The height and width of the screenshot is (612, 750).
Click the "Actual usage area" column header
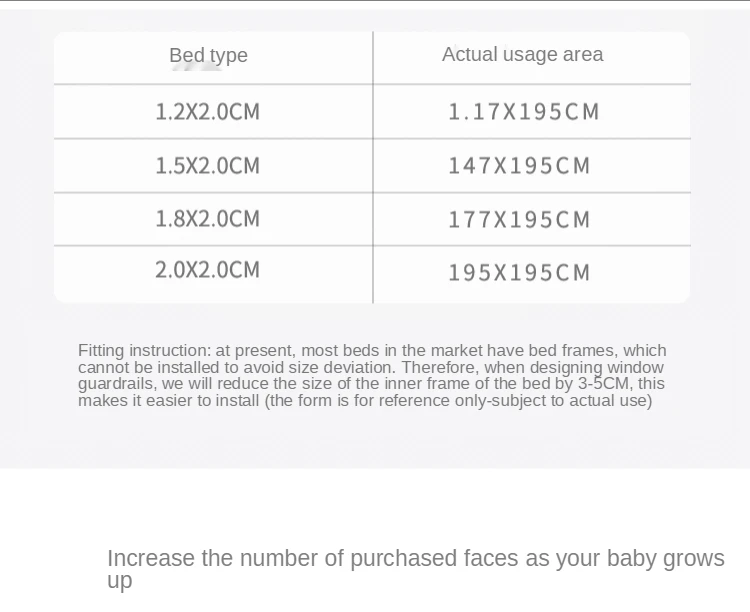click(x=522, y=54)
